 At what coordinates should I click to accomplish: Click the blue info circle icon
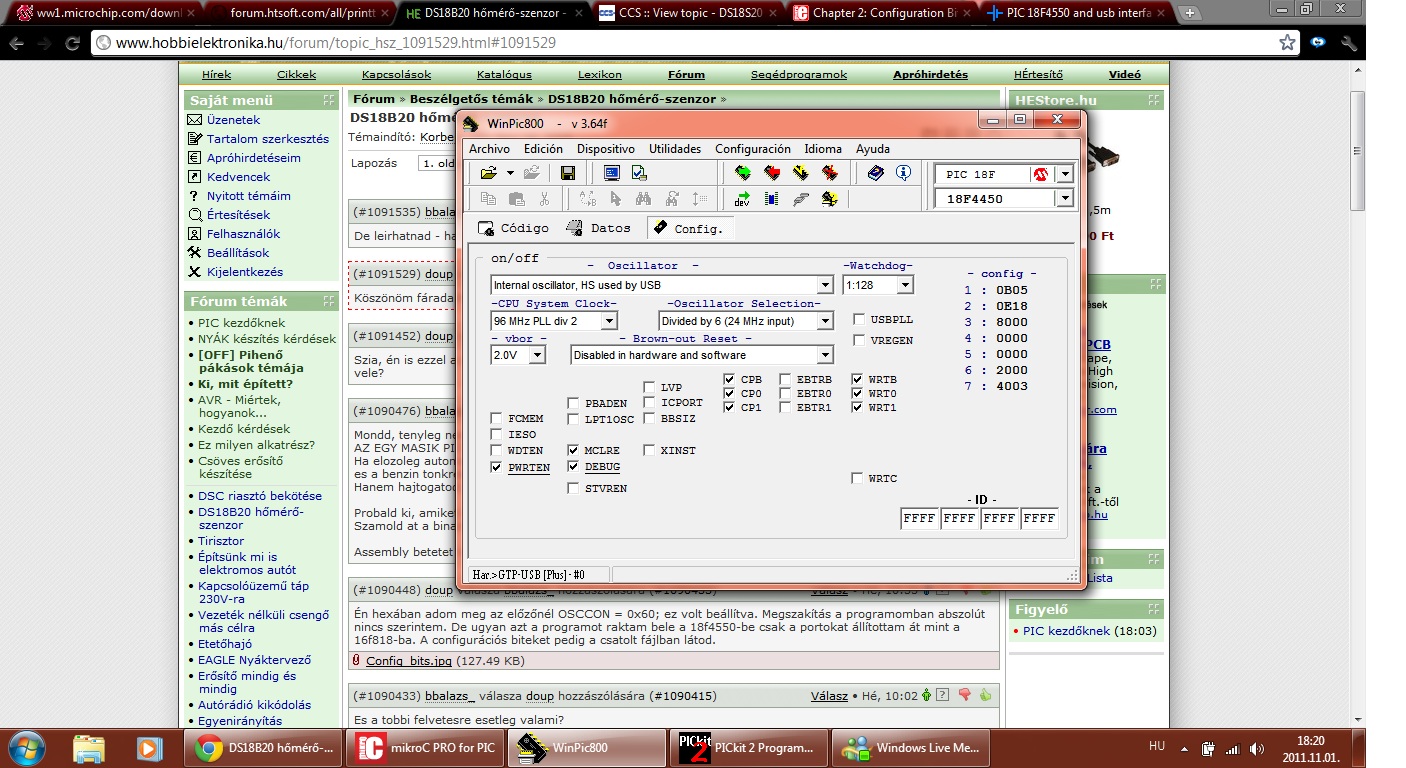[x=904, y=173]
